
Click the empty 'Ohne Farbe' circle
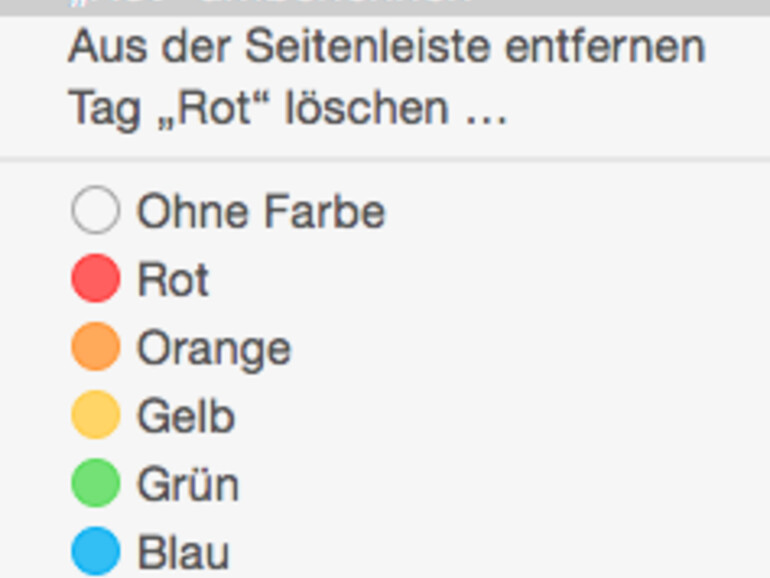(96, 211)
